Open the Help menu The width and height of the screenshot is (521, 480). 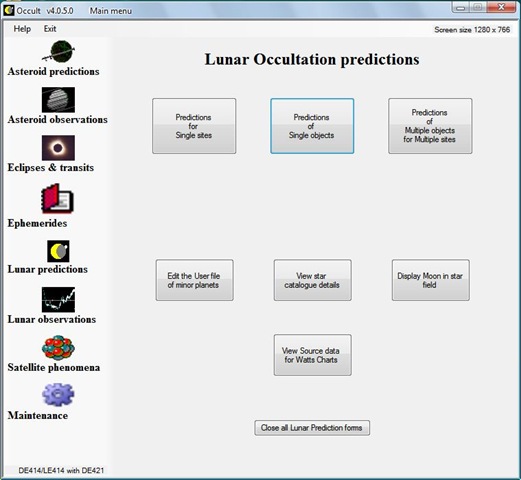22,29
